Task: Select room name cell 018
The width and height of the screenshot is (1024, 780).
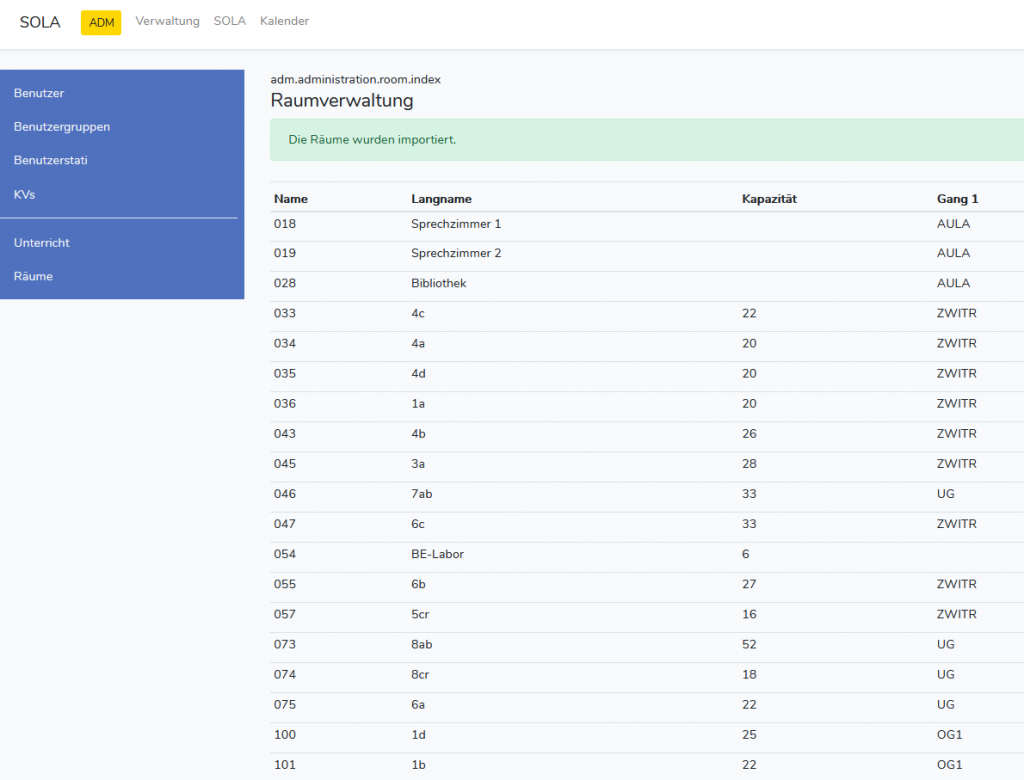Action: tap(285, 223)
